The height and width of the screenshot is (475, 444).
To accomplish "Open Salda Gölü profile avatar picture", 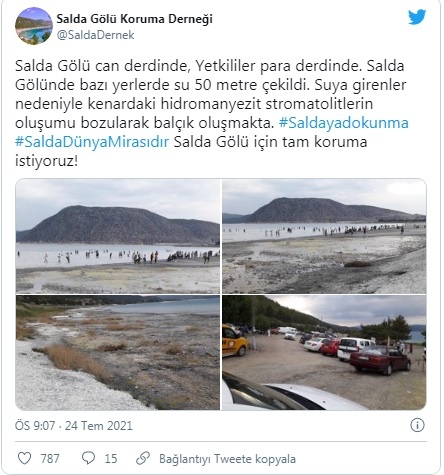I will tap(34, 26).
